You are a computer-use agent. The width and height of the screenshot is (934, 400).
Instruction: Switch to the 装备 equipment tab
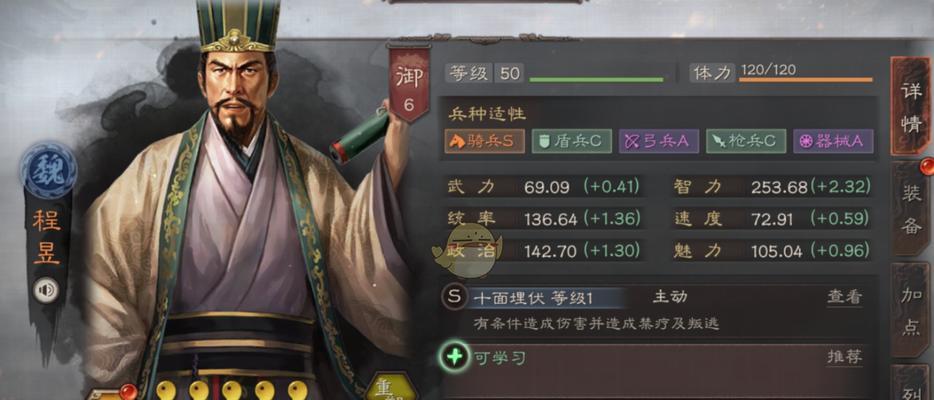pos(911,210)
